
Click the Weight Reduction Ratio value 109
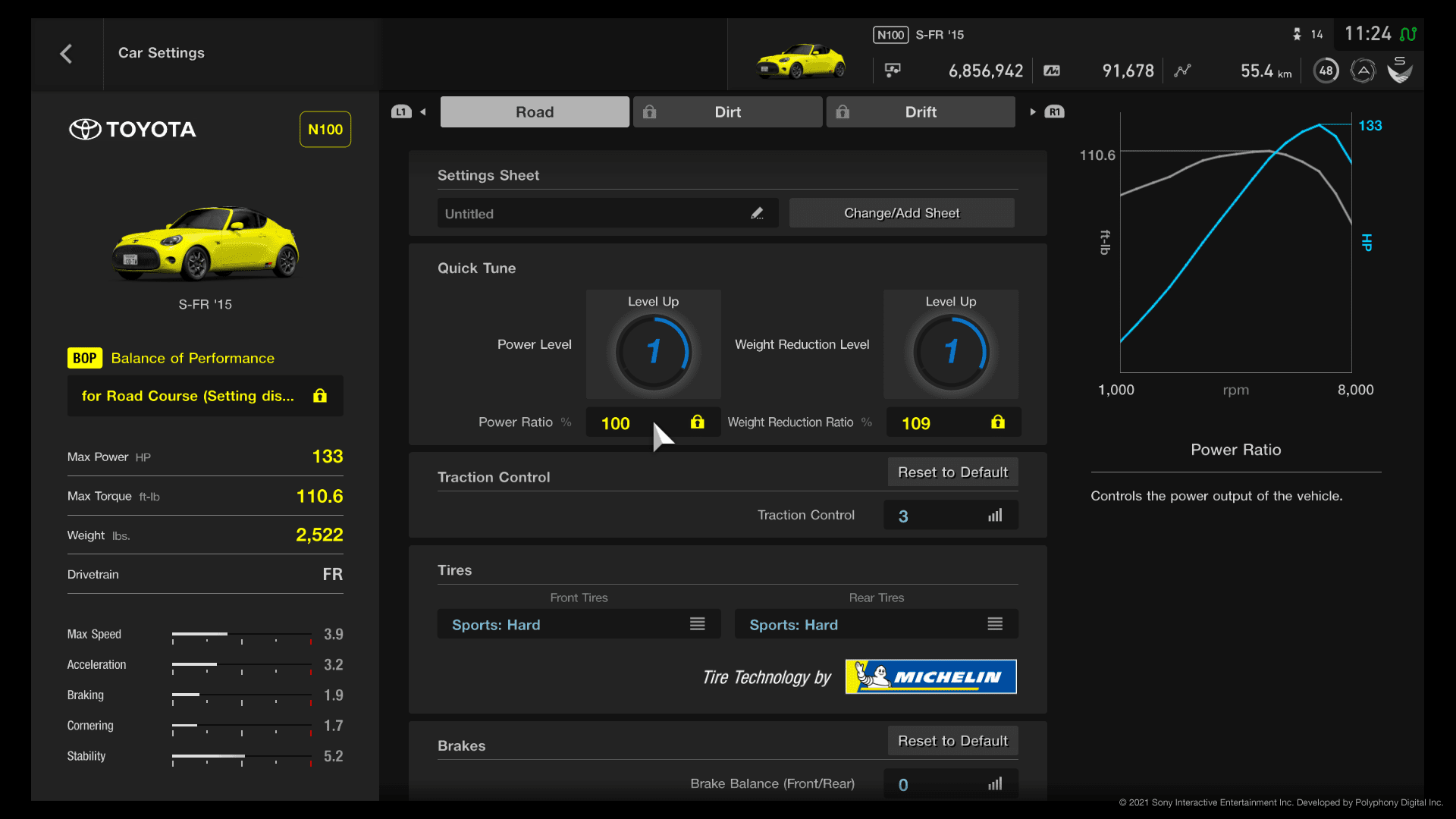(x=916, y=423)
